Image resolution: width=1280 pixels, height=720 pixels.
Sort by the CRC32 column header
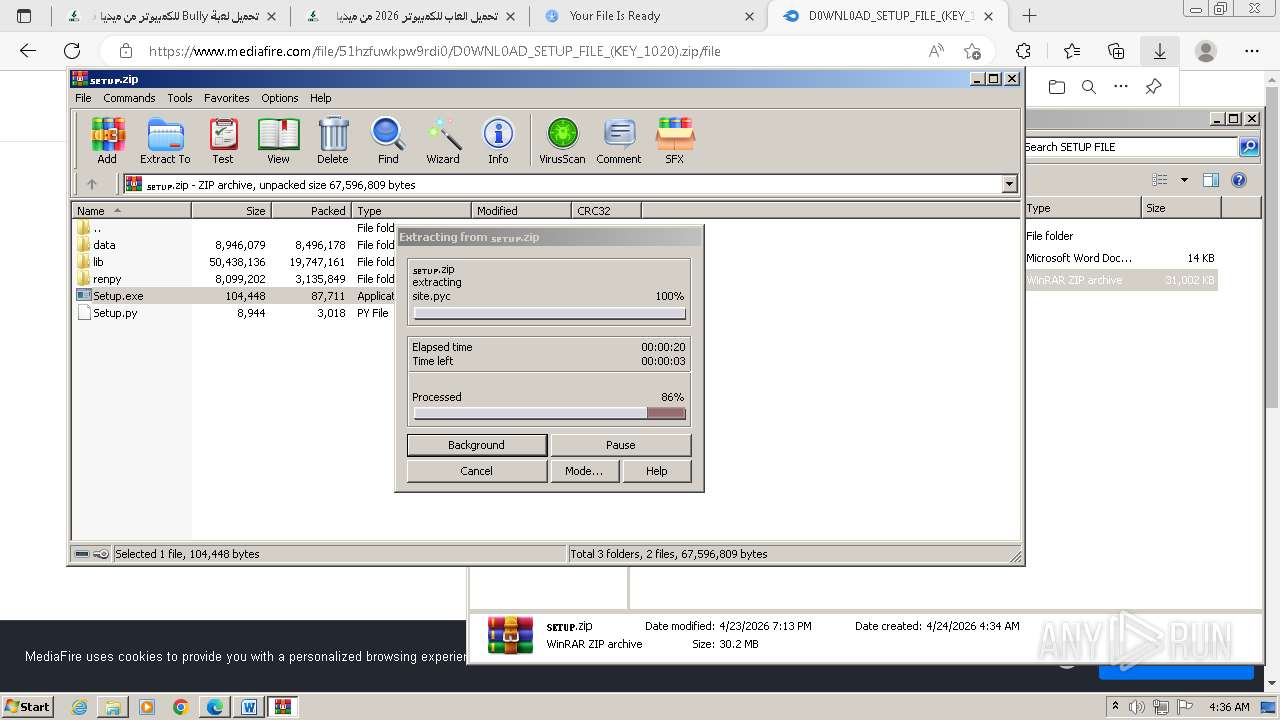tap(606, 210)
